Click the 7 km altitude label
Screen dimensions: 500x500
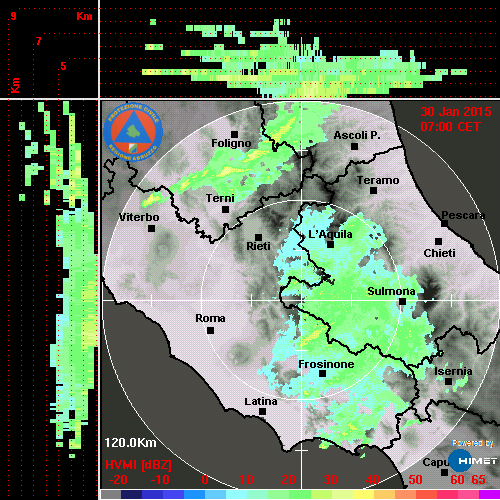(39, 41)
